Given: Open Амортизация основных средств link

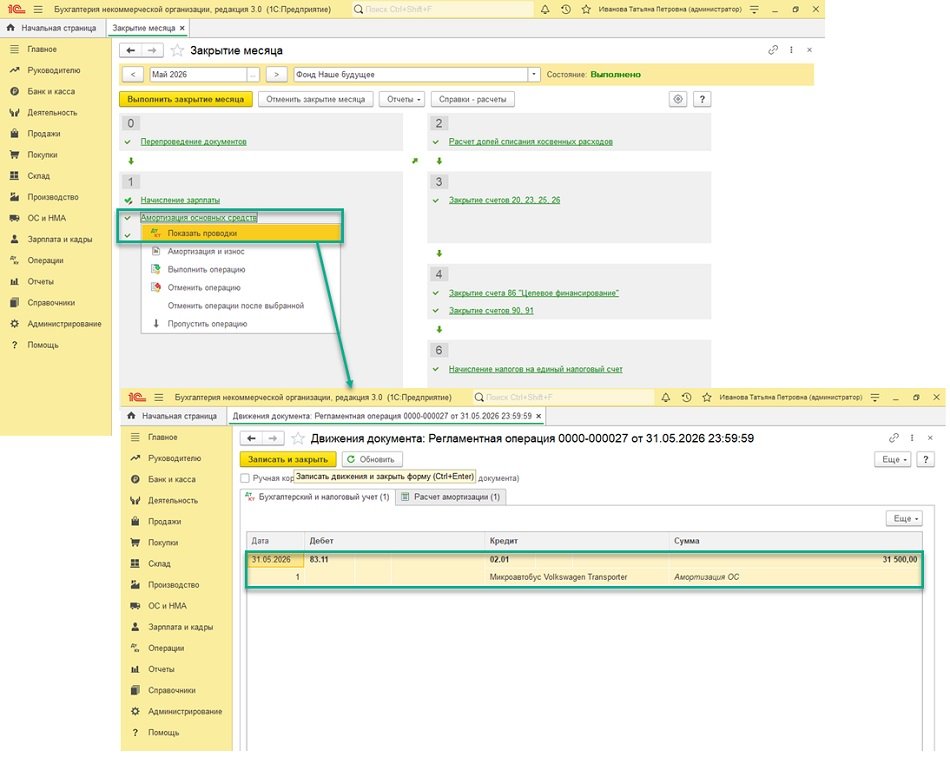Looking at the screenshot, I should point(199,218).
